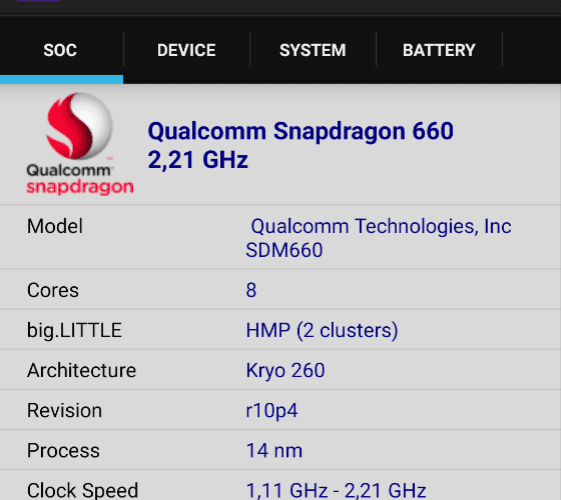
Task: Open the SOC tab
Action: [60, 50]
